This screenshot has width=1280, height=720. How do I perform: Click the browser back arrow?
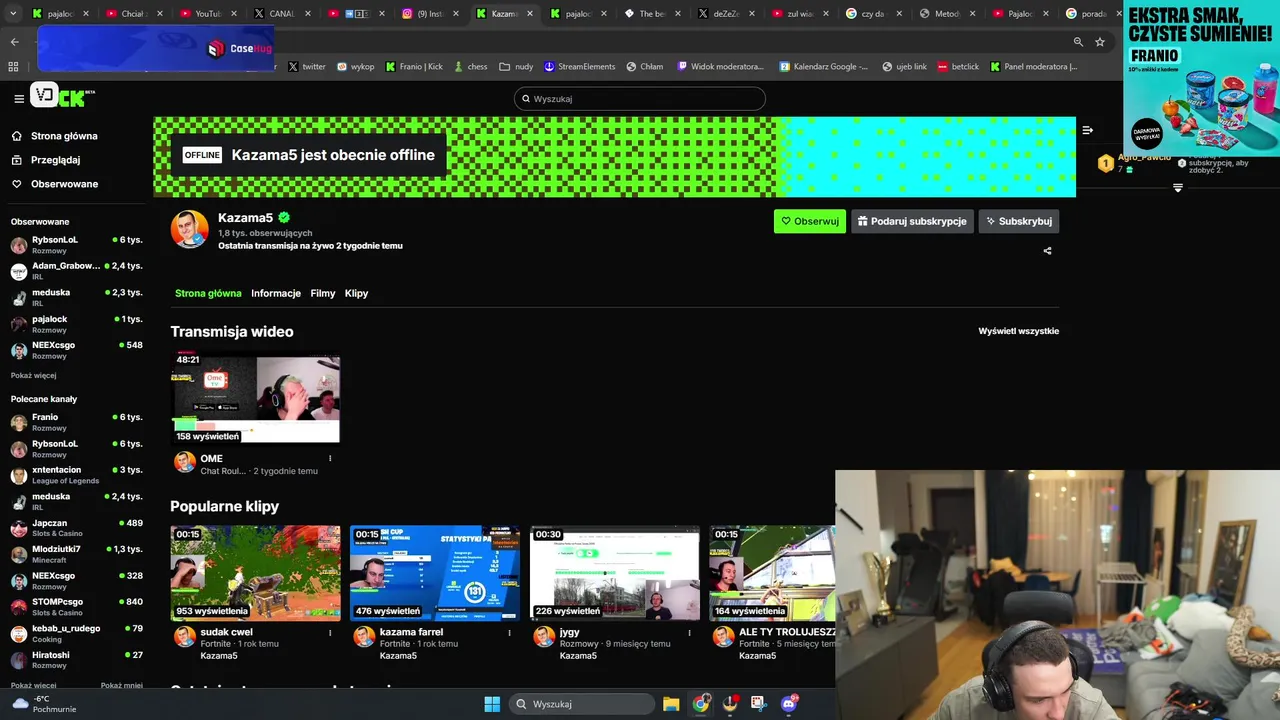14,42
